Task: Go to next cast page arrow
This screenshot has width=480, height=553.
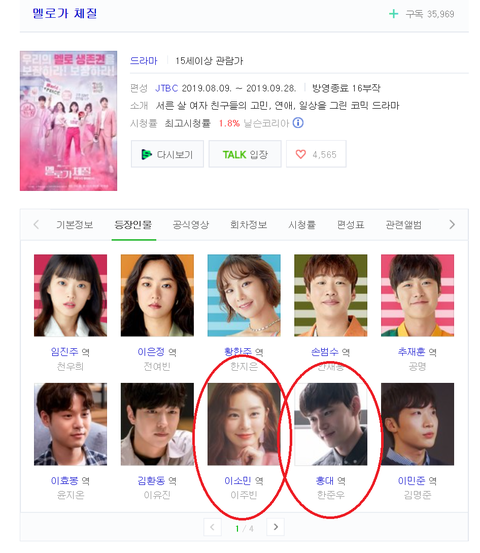Action: tap(276, 527)
